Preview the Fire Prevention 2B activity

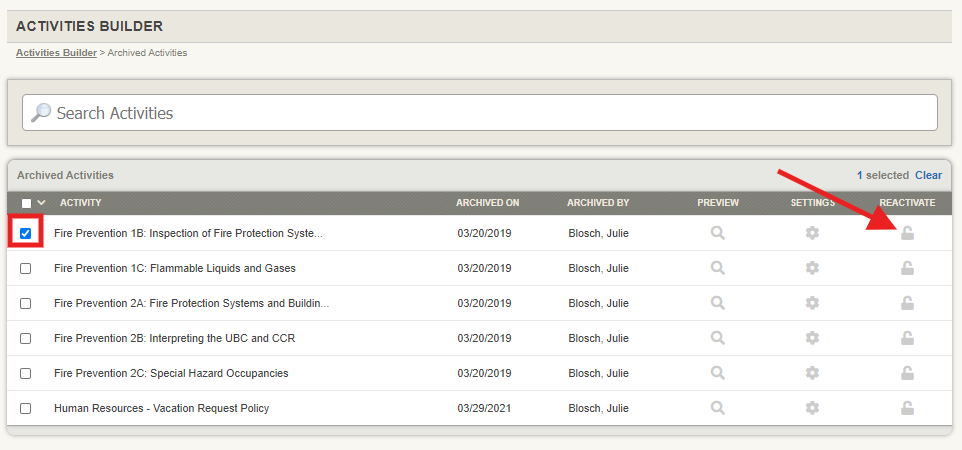click(x=717, y=338)
